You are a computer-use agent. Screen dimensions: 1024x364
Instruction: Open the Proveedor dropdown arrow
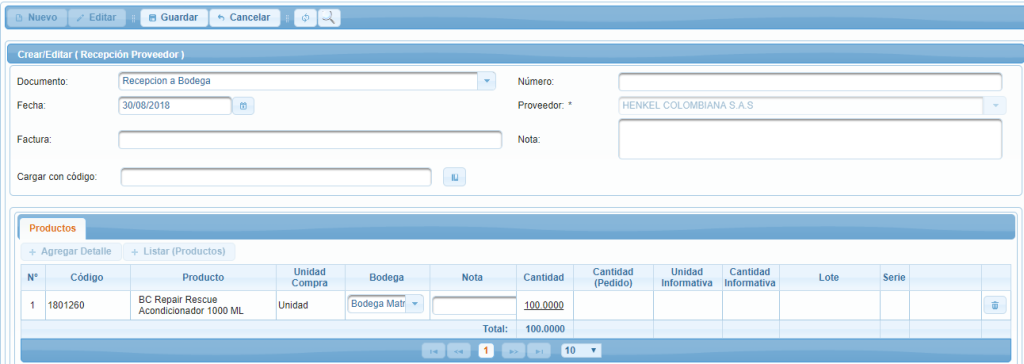[x=995, y=105]
